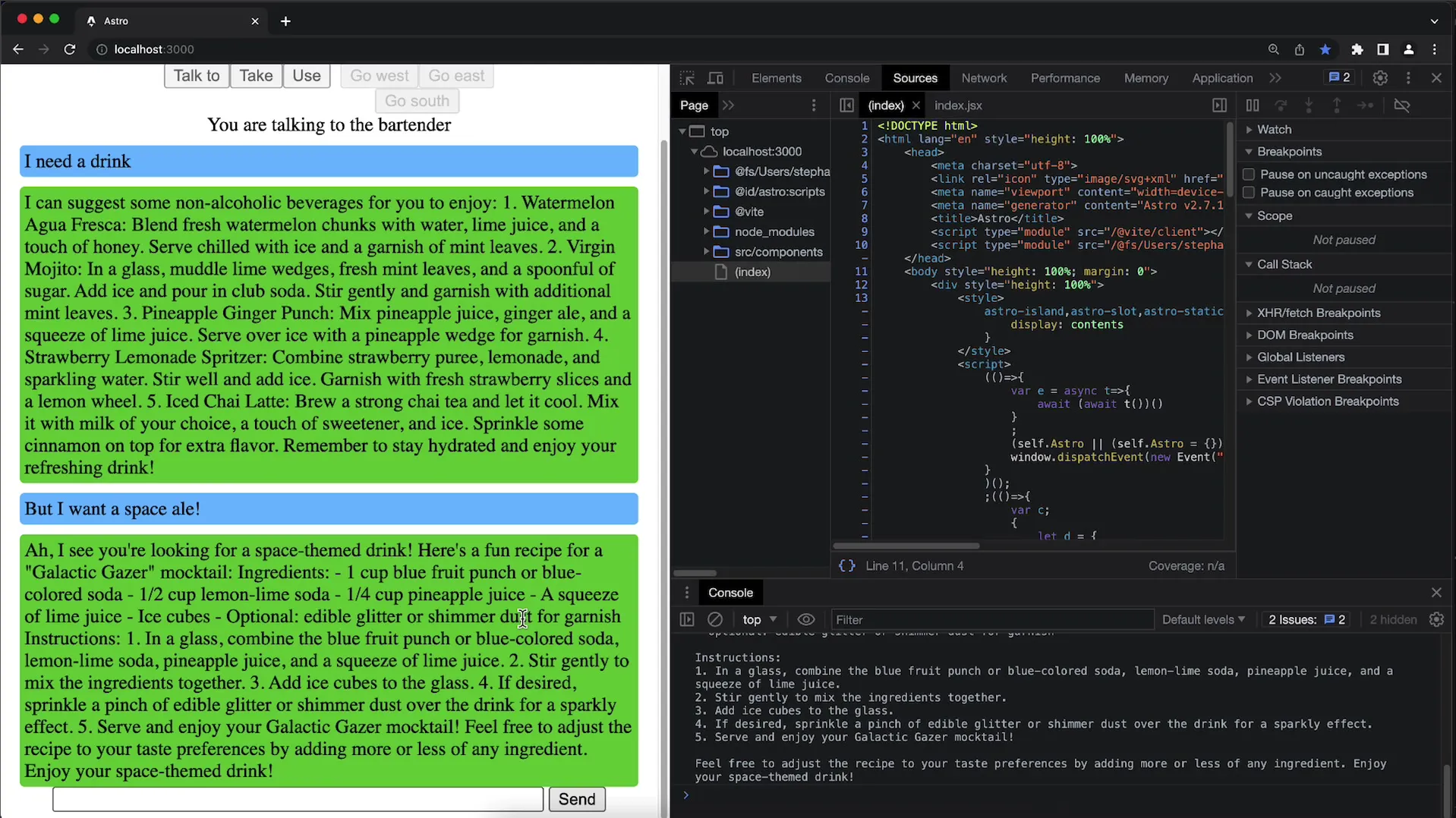Enable Pause on caught exceptions
This screenshot has width=1456, height=818.
(x=1249, y=193)
